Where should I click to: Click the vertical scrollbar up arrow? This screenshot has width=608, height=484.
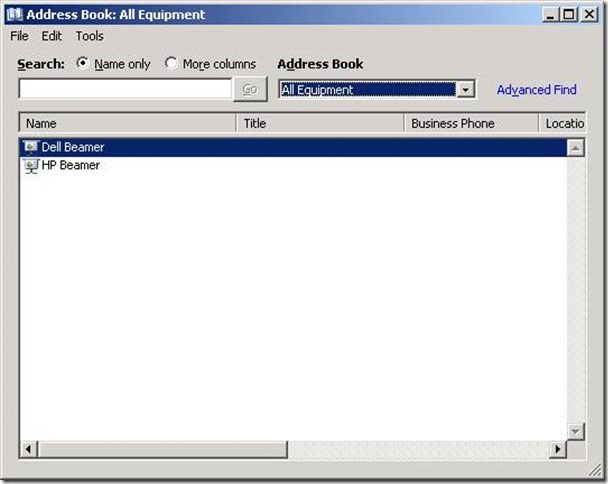(575, 148)
